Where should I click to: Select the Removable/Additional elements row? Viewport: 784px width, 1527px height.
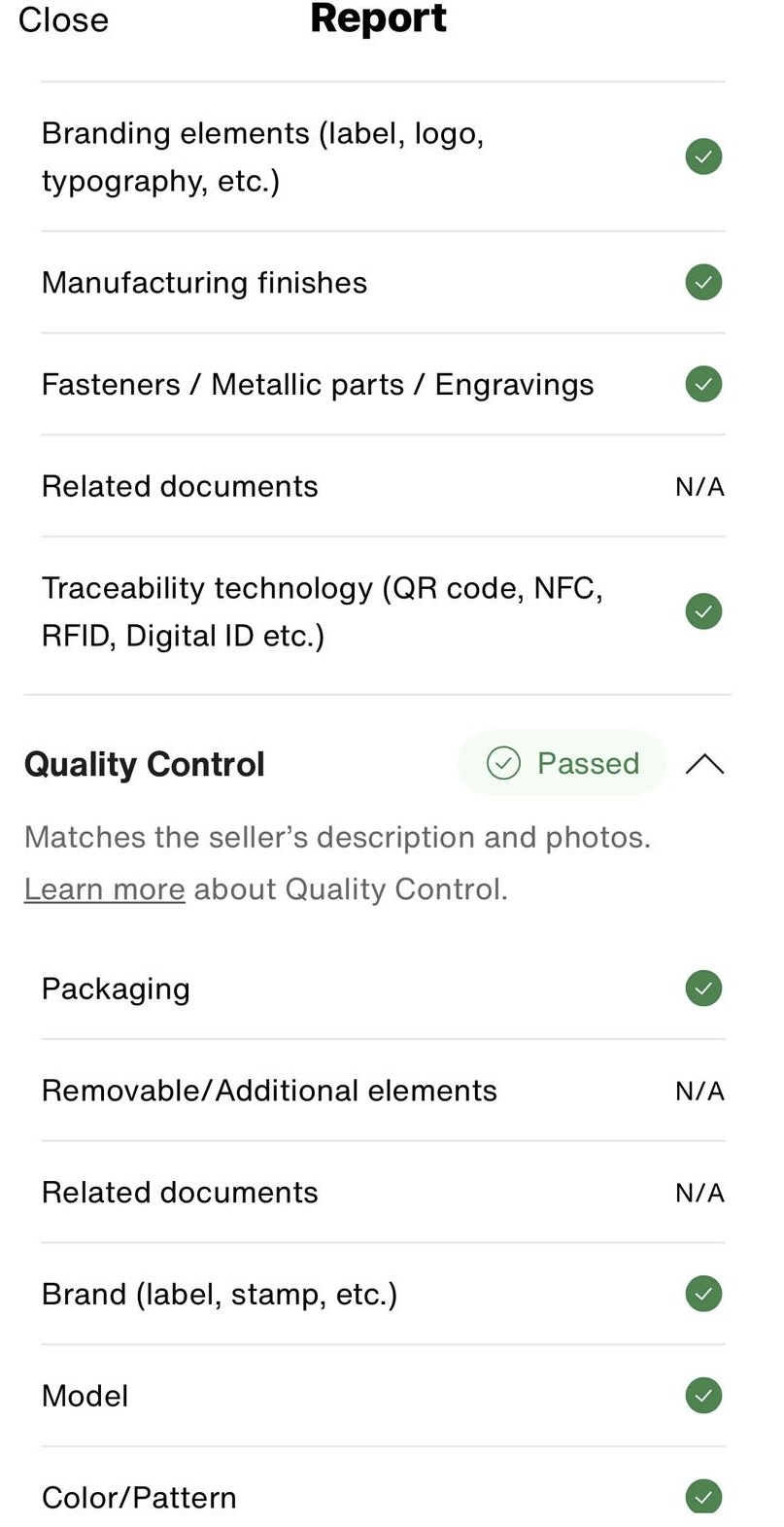[x=269, y=1091]
